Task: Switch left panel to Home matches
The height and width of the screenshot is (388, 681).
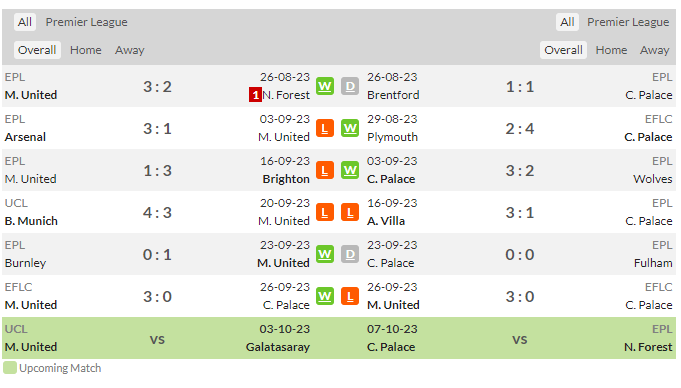Action: coord(86,50)
